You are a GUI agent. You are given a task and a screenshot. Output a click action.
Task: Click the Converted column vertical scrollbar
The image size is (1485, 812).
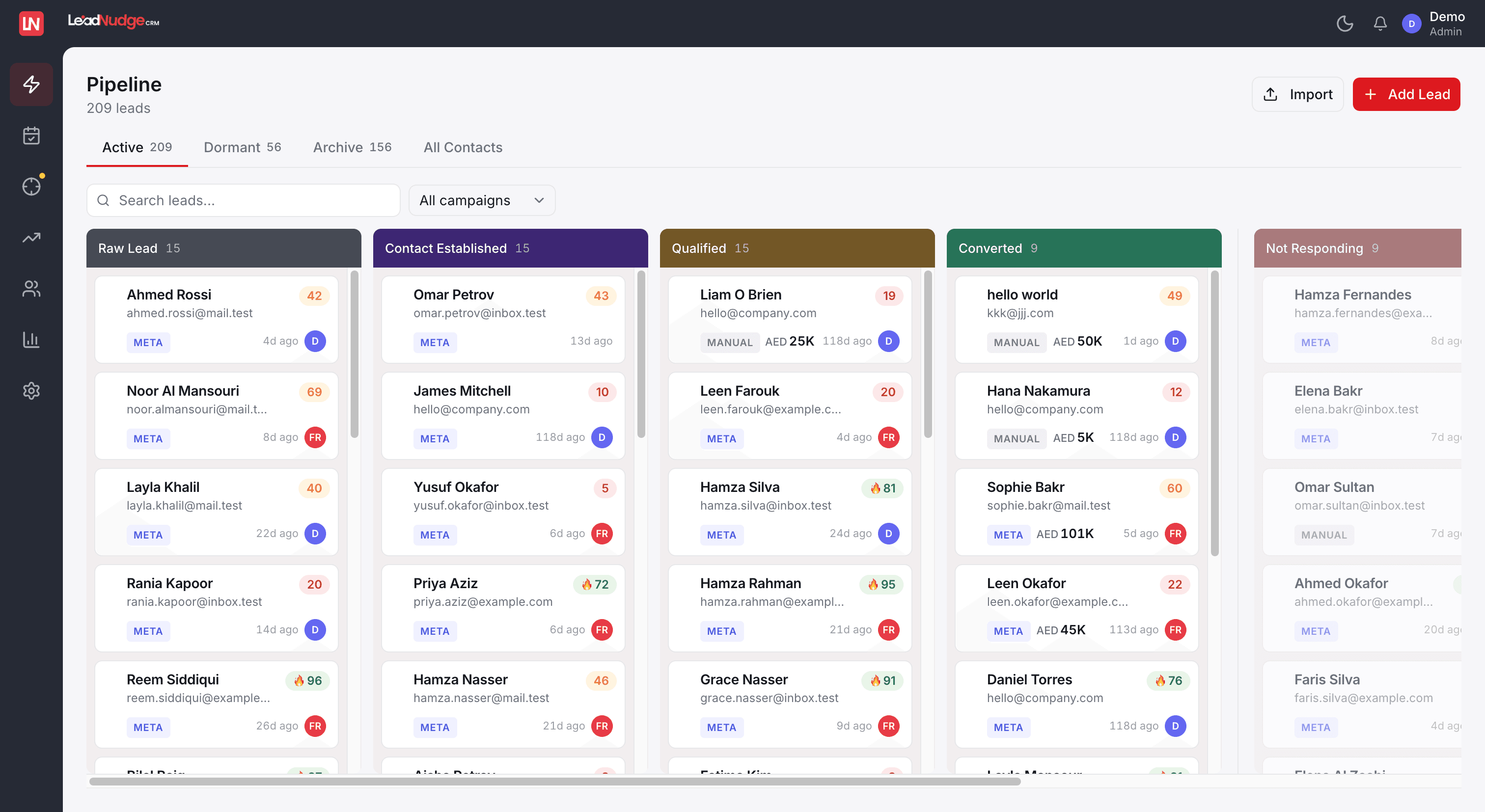click(1214, 413)
